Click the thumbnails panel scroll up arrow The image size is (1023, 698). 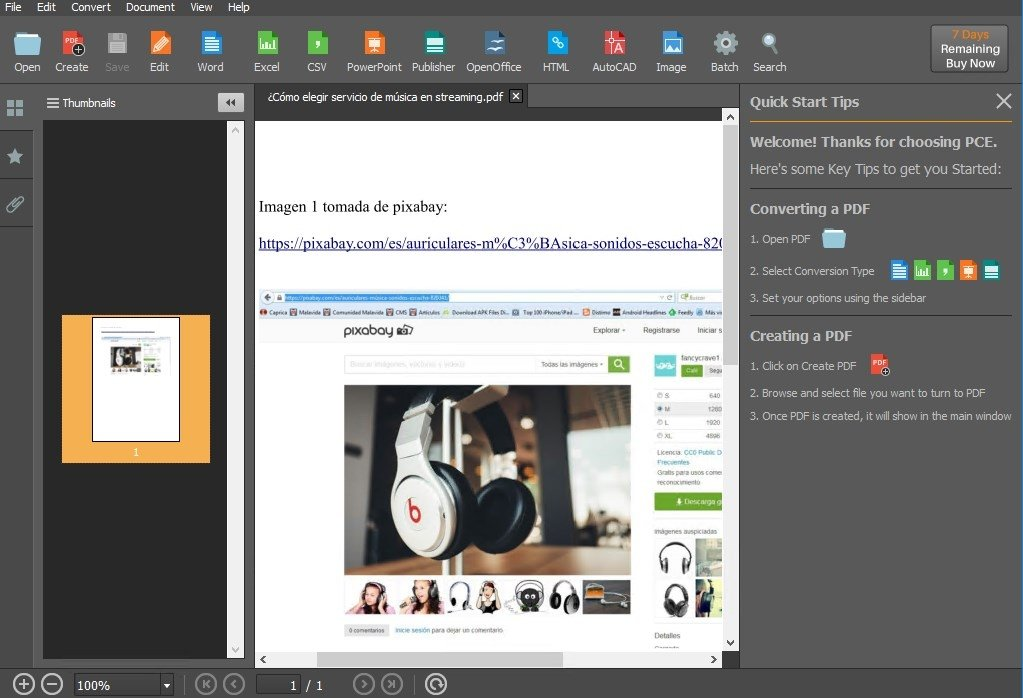coord(236,130)
